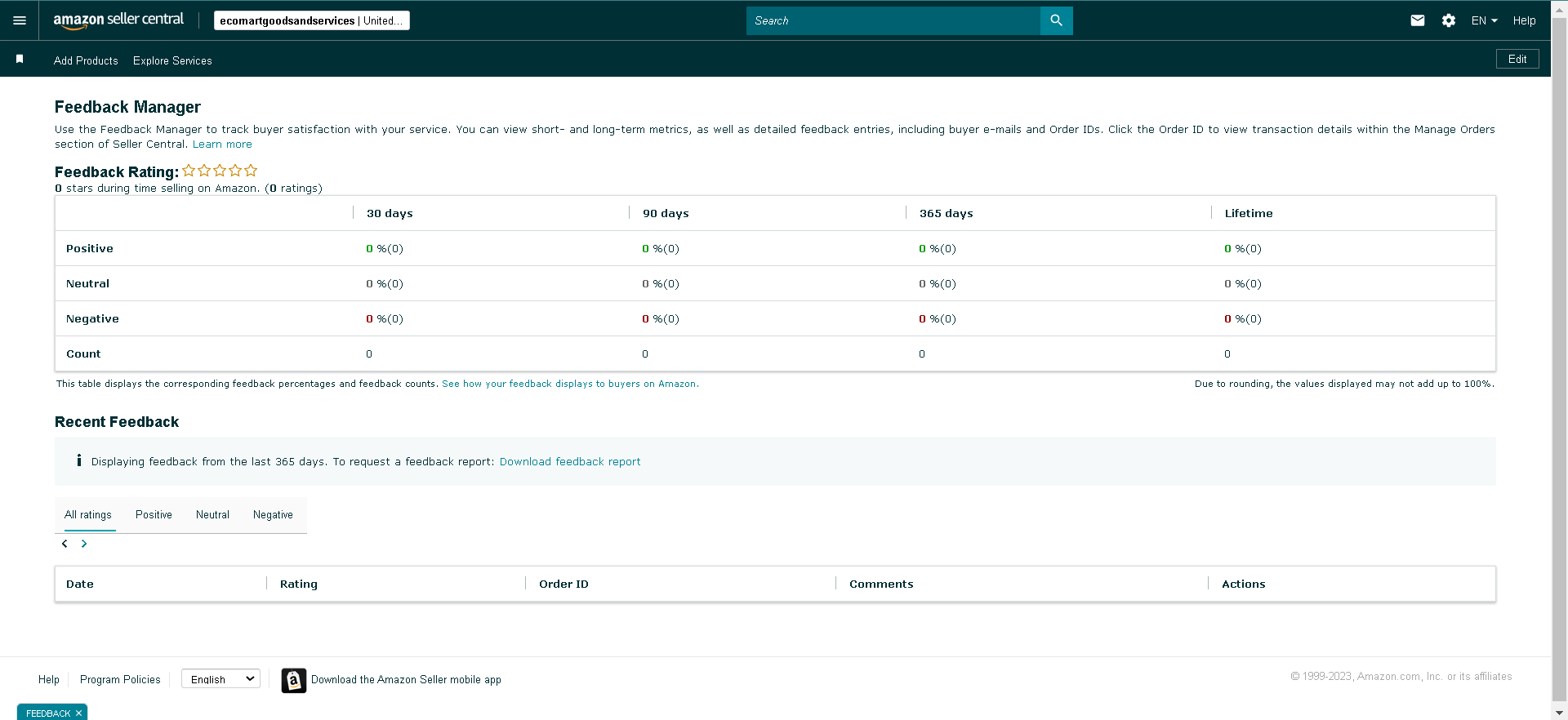Click Help in the top header
Viewport: 1568px width, 720px height.
pos(1524,20)
